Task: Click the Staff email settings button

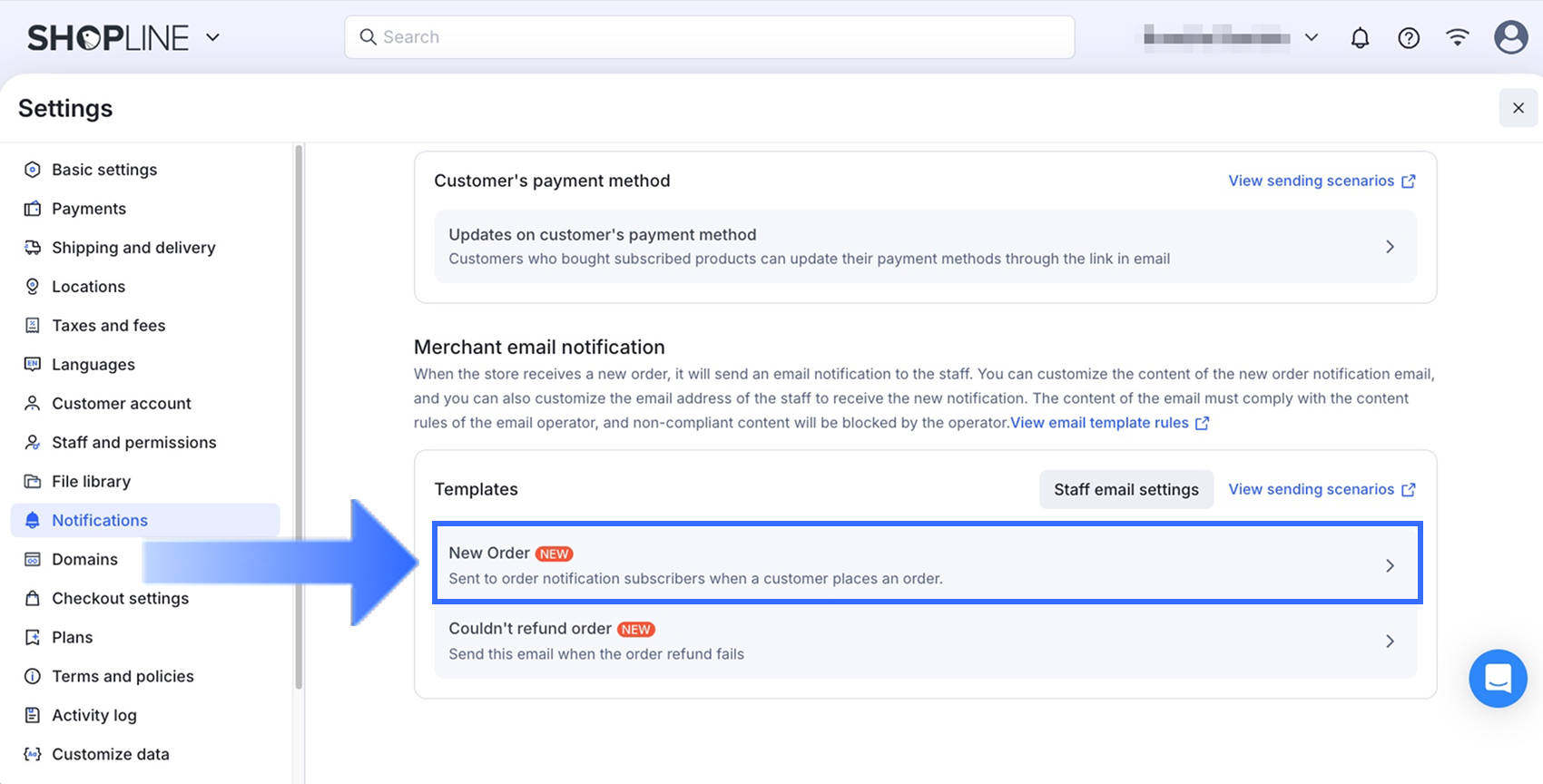Action: (x=1125, y=489)
